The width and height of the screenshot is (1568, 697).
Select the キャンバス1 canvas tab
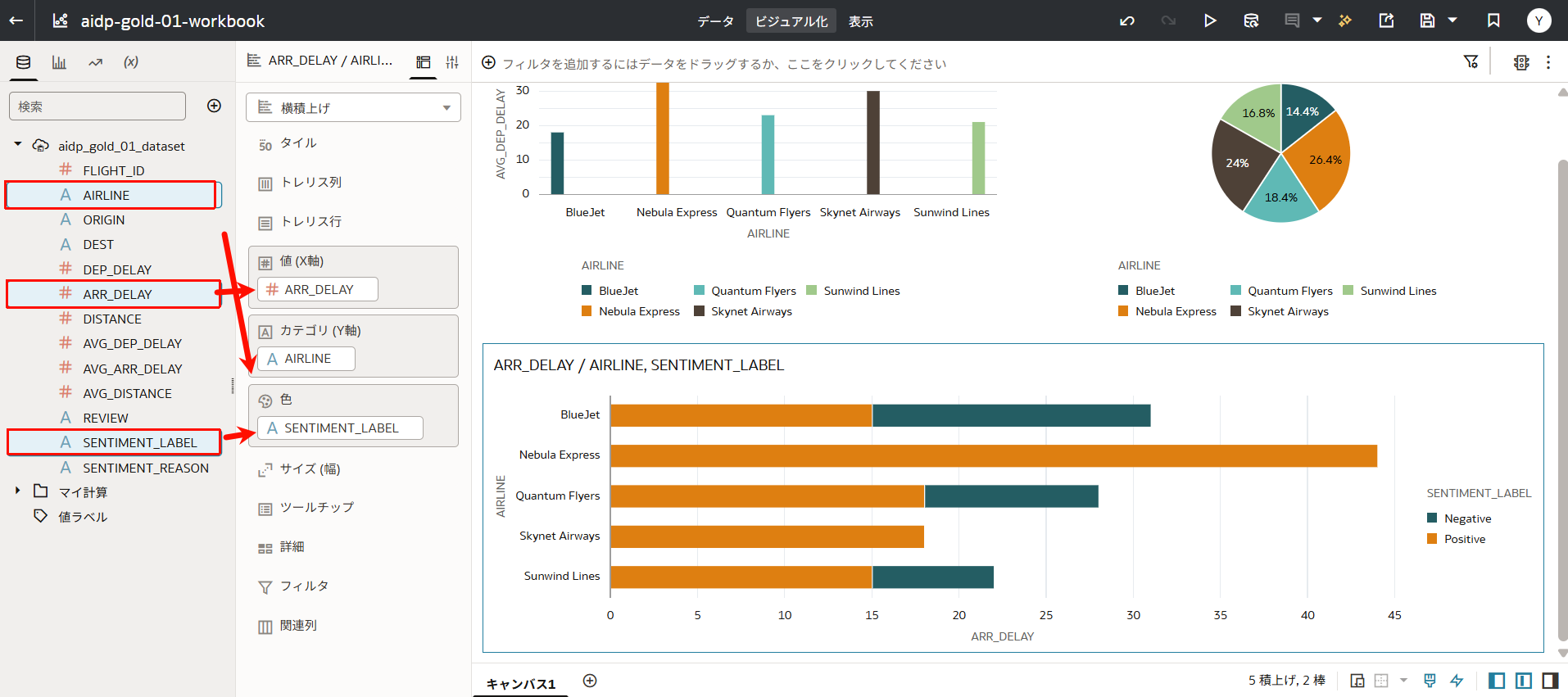click(x=521, y=683)
